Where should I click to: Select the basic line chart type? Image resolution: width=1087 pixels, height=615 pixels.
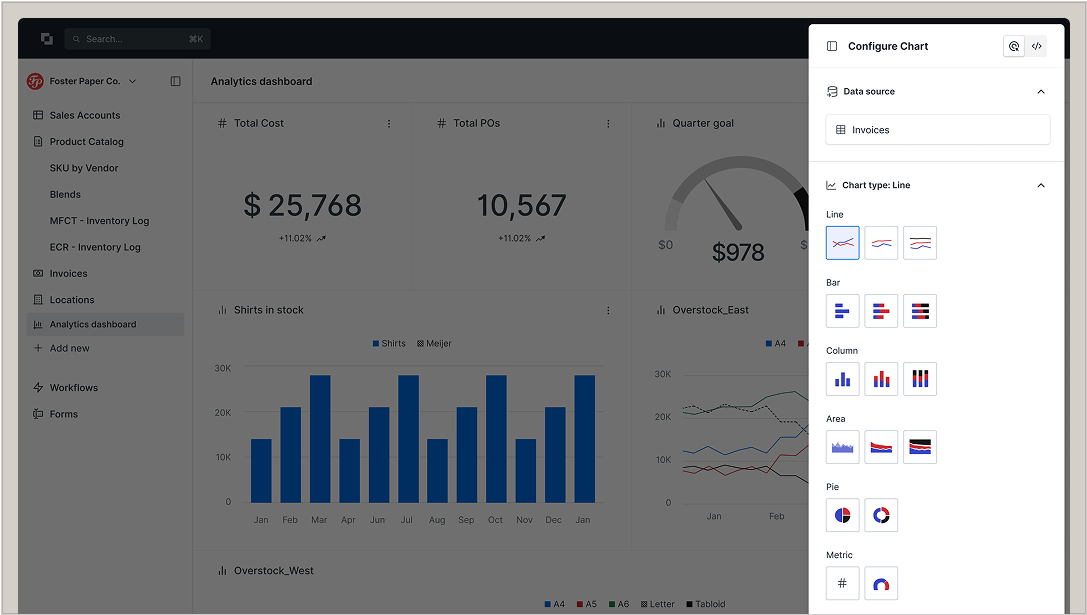(x=842, y=243)
